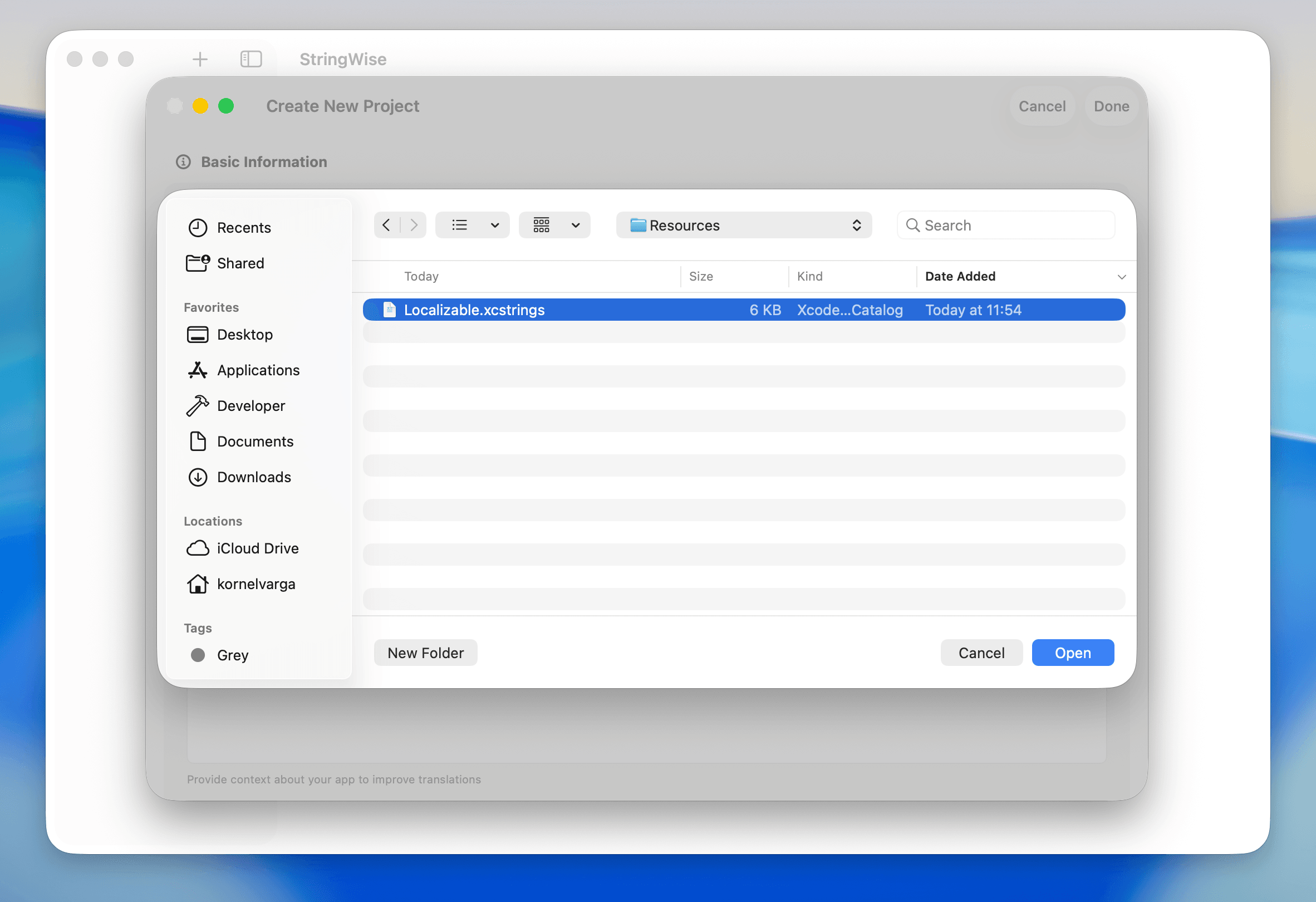Open the Resources location dropdown

(744, 225)
